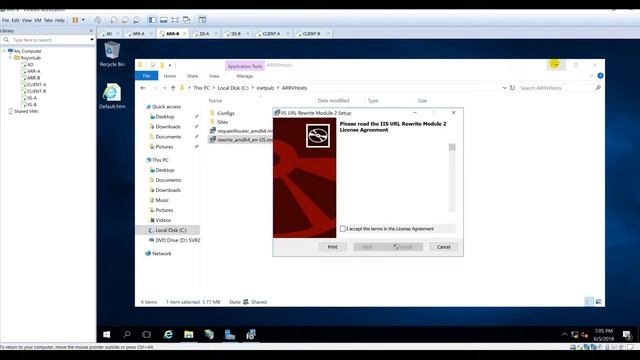Select DVD Drive (D:) in the navigation pane

pyautogui.click(x=174, y=240)
